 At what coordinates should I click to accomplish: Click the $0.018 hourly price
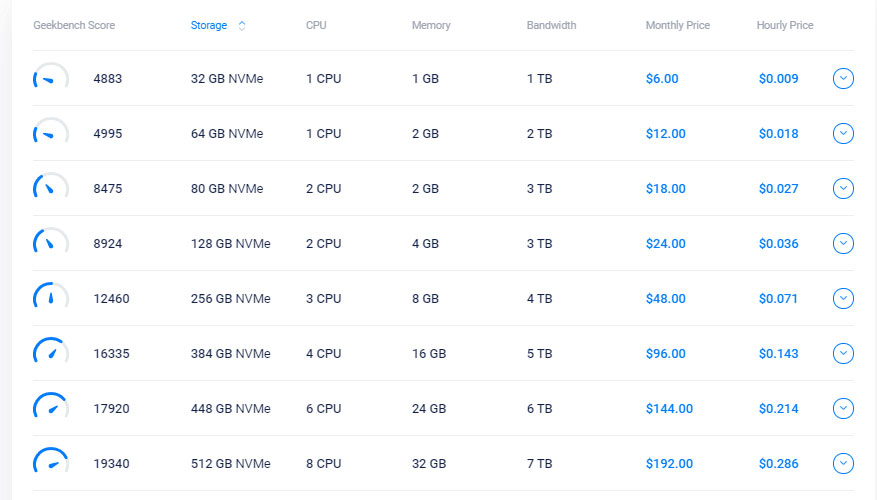[778, 134]
